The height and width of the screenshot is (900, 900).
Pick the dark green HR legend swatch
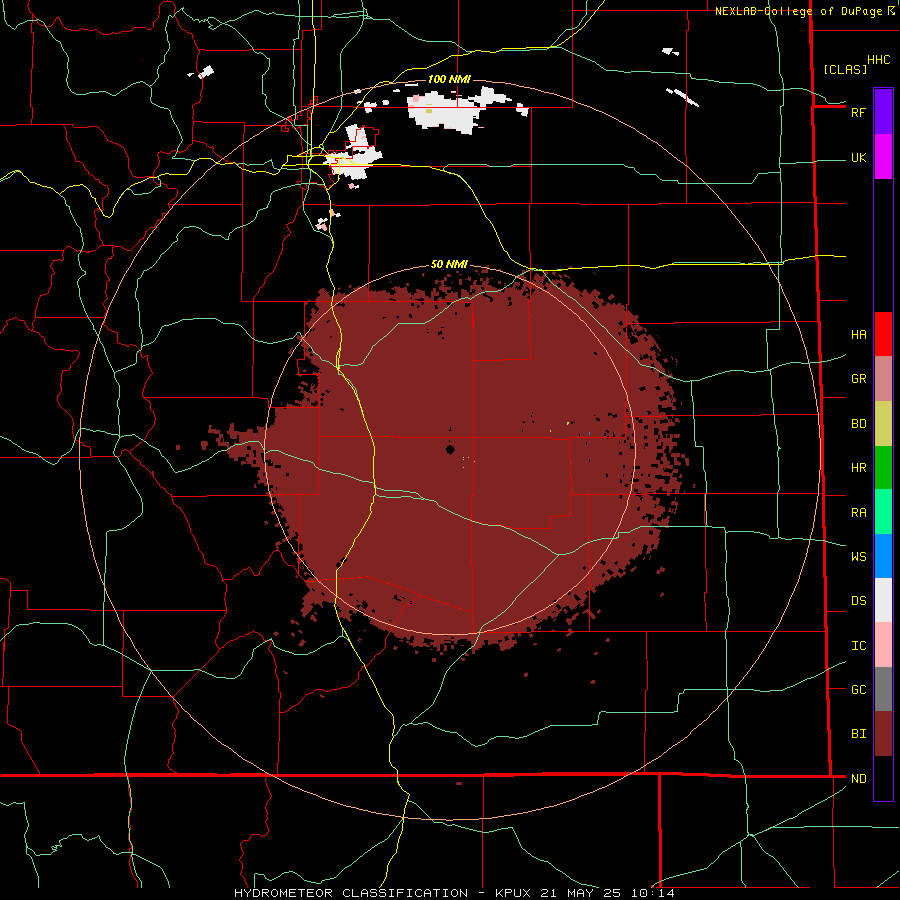tap(883, 468)
